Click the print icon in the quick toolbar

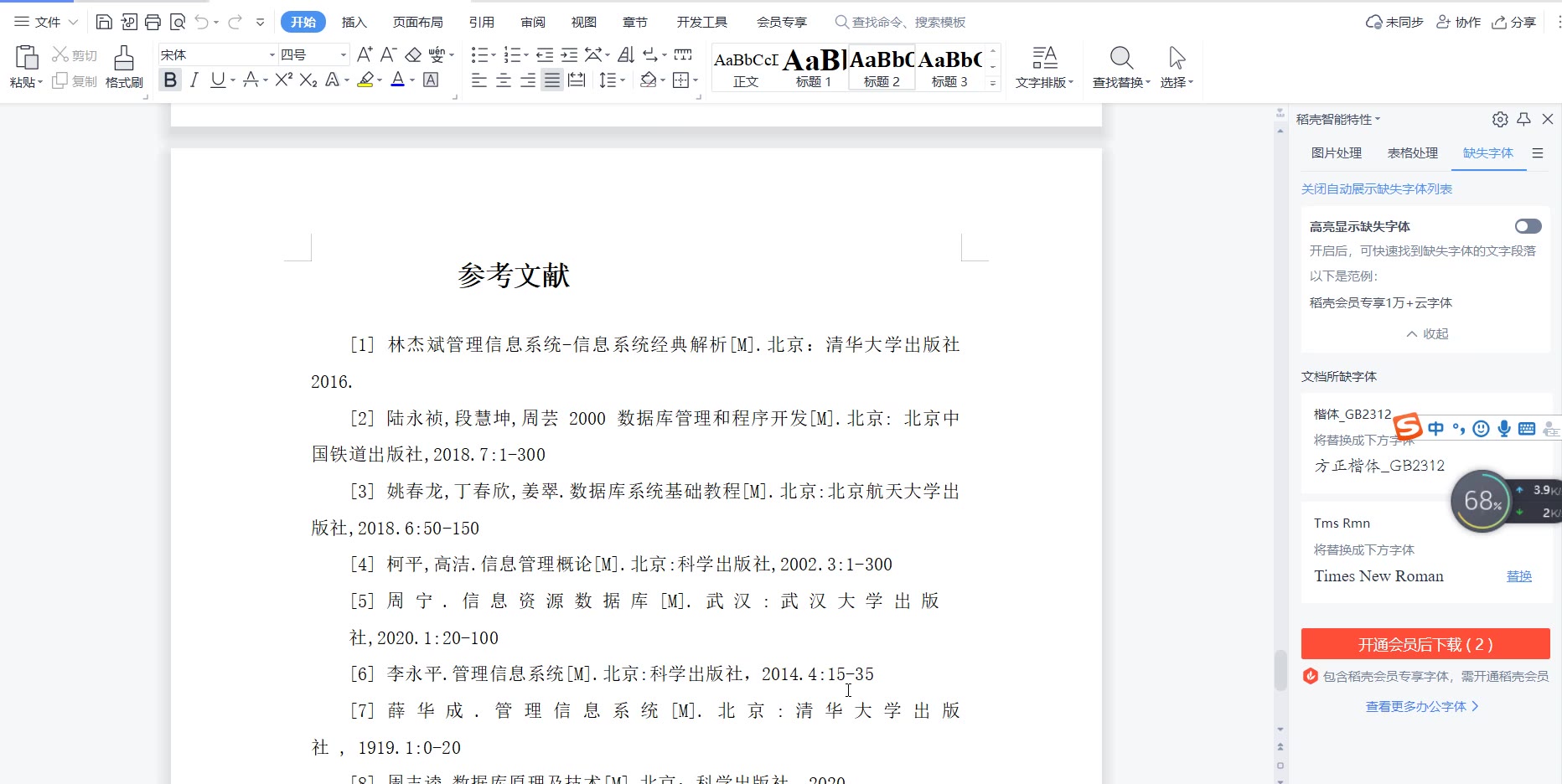point(153,23)
